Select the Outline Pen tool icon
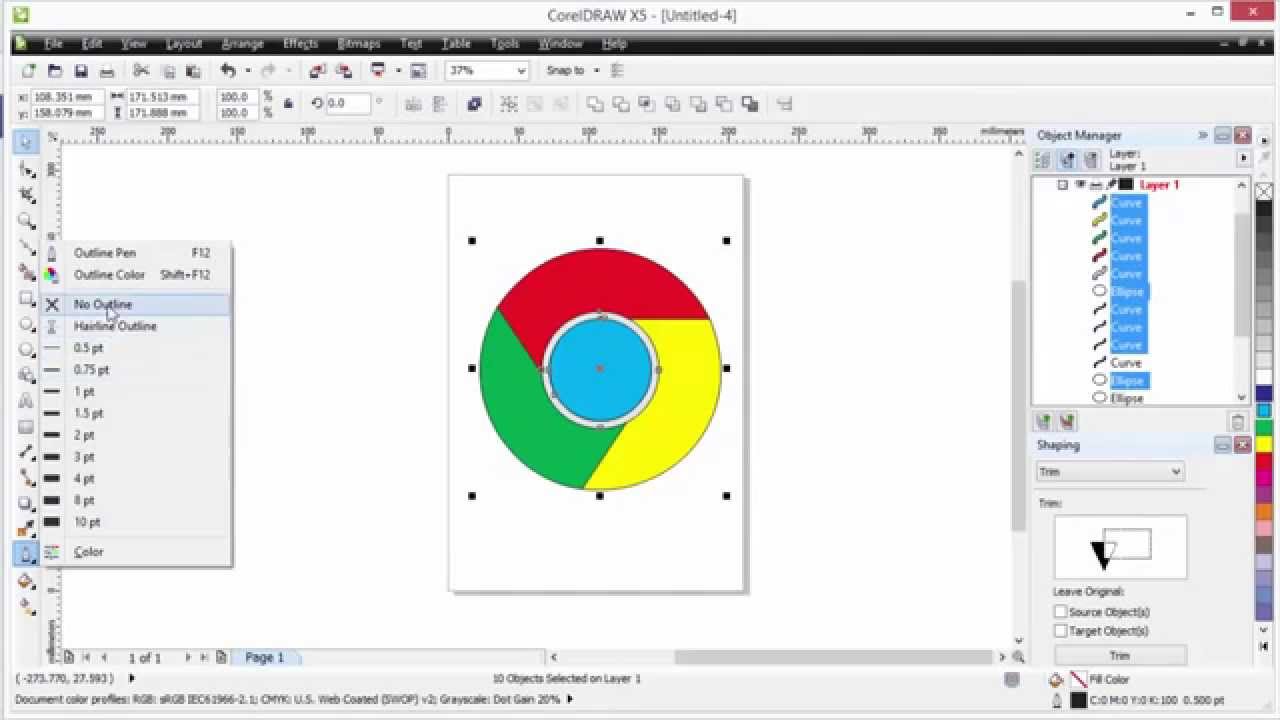This screenshot has height=720, width=1280. click(x=26, y=553)
